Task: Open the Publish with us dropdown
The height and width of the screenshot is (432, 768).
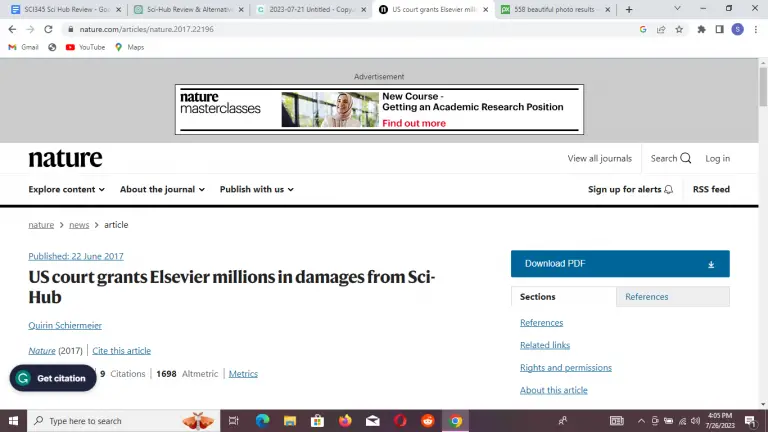Action: [x=257, y=189]
